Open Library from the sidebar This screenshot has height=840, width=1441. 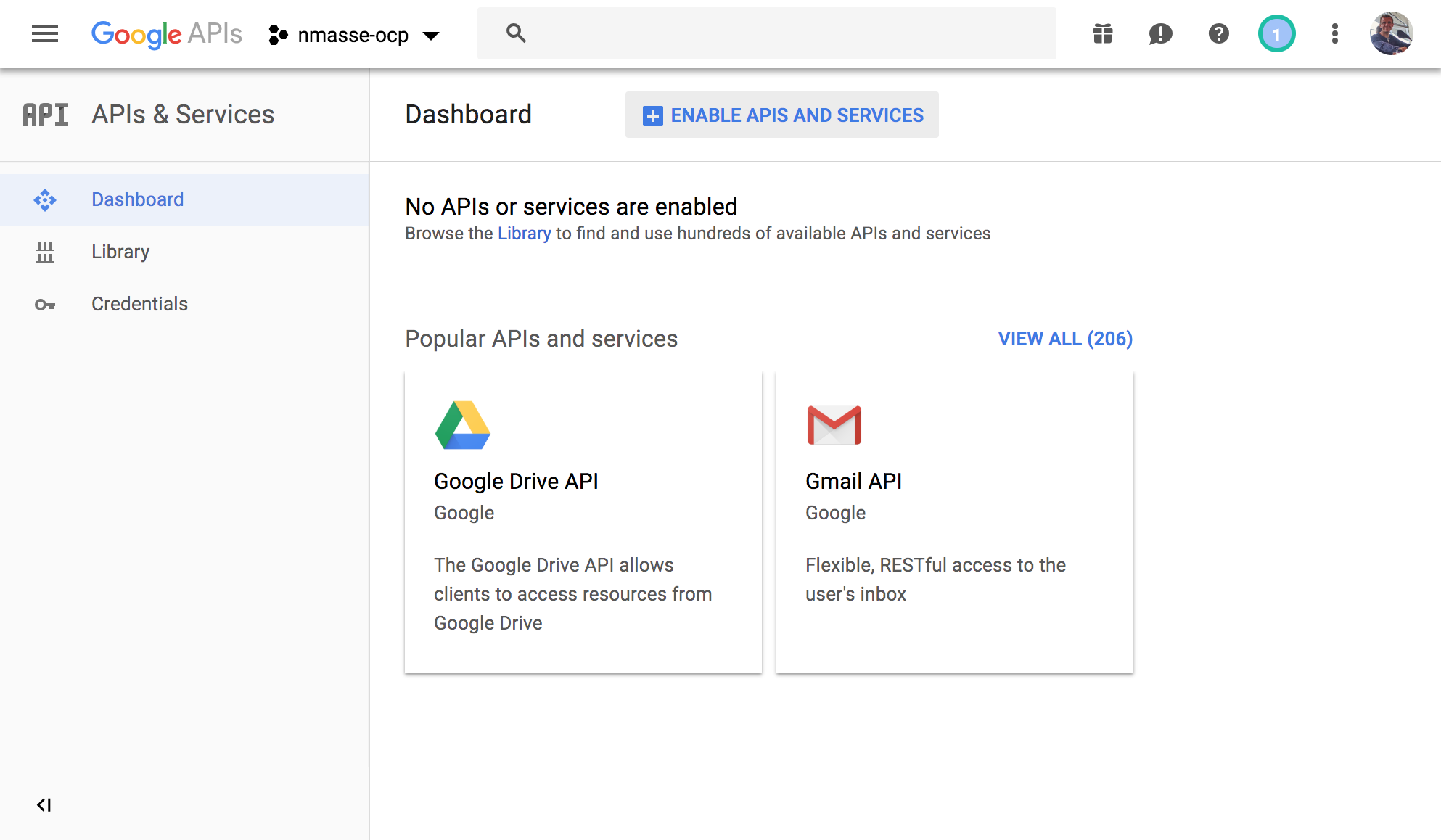click(x=120, y=252)
